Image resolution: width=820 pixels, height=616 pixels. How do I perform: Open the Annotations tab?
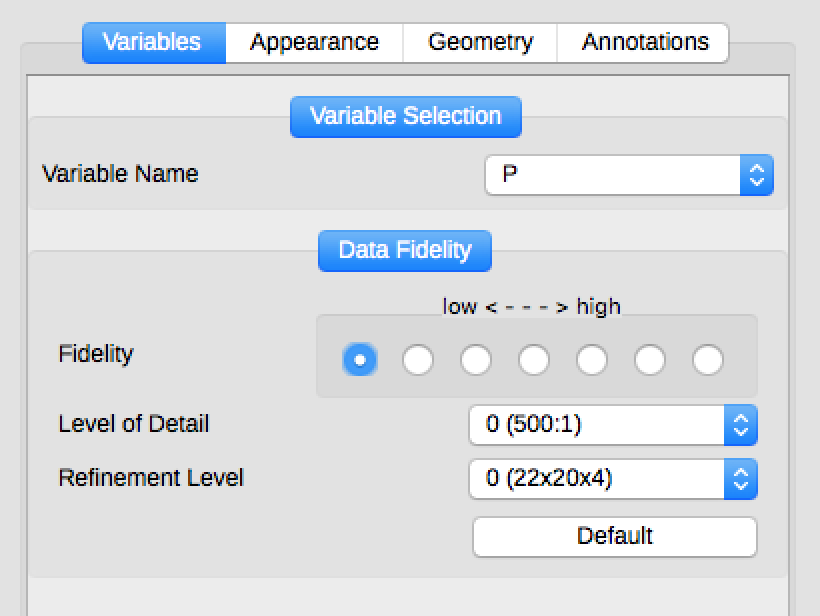coord(645,43)
